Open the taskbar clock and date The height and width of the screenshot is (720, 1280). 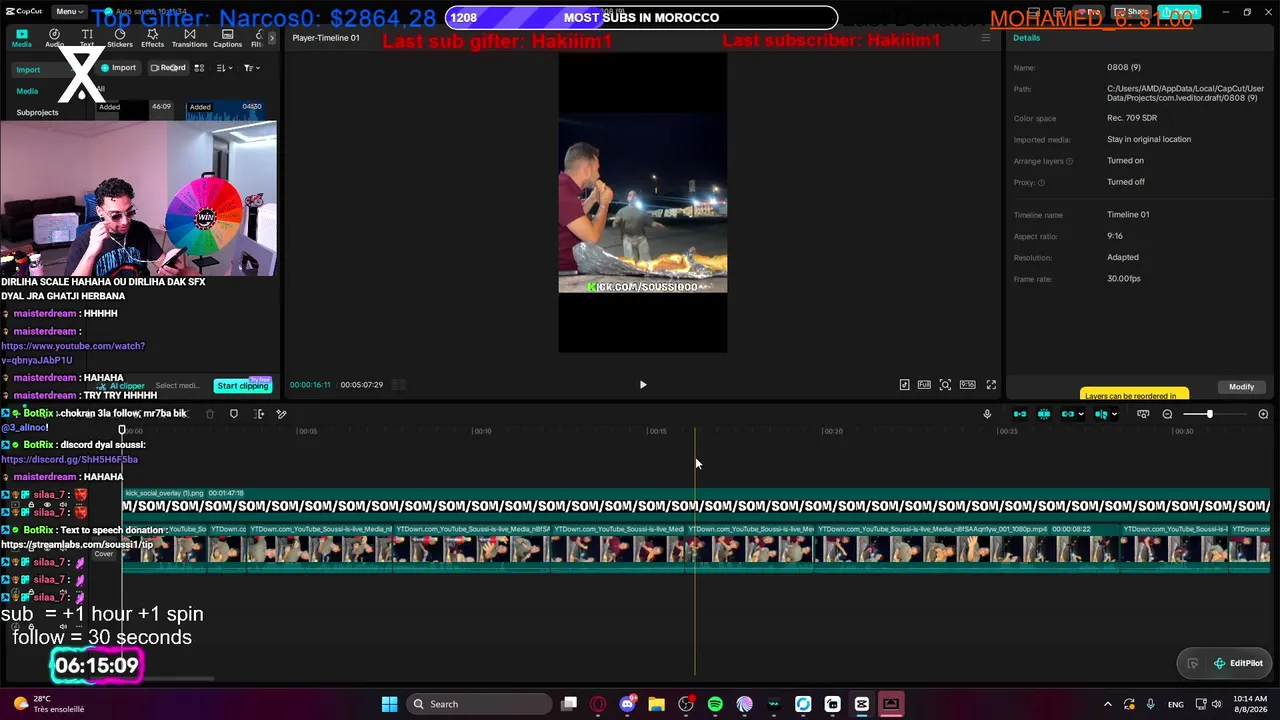coord(1249,704)
